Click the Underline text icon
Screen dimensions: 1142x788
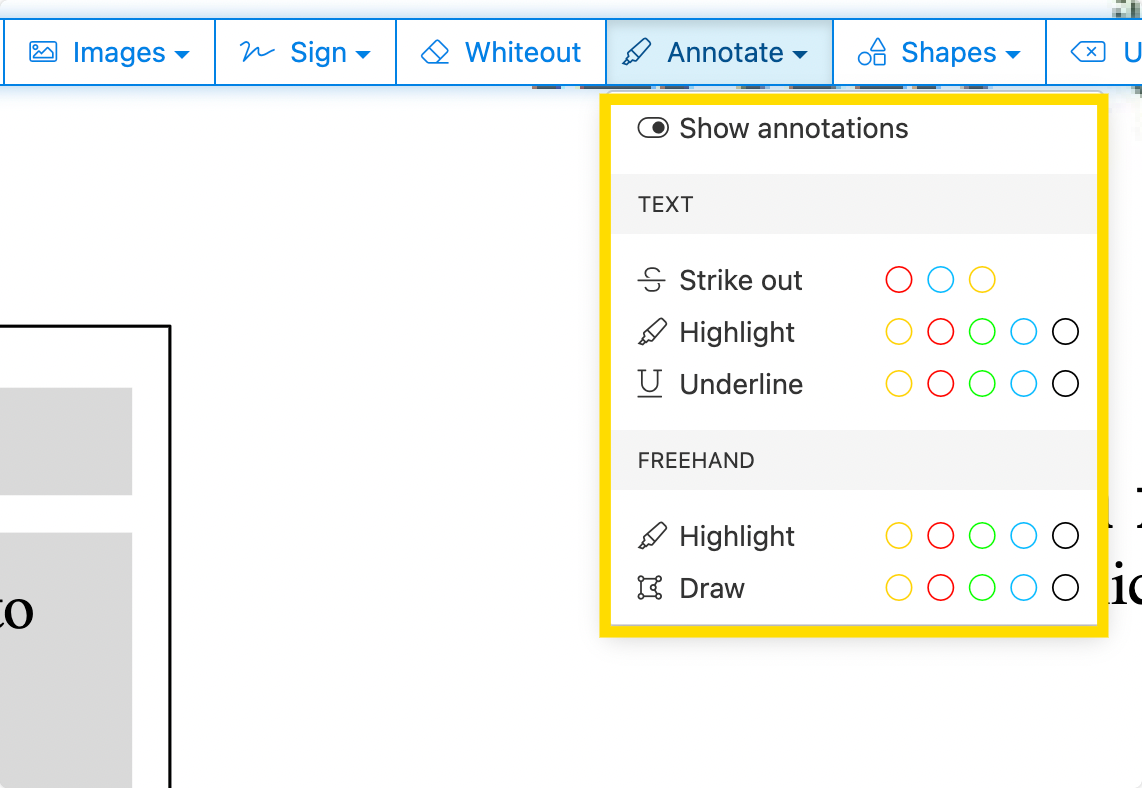click(650, 384)
